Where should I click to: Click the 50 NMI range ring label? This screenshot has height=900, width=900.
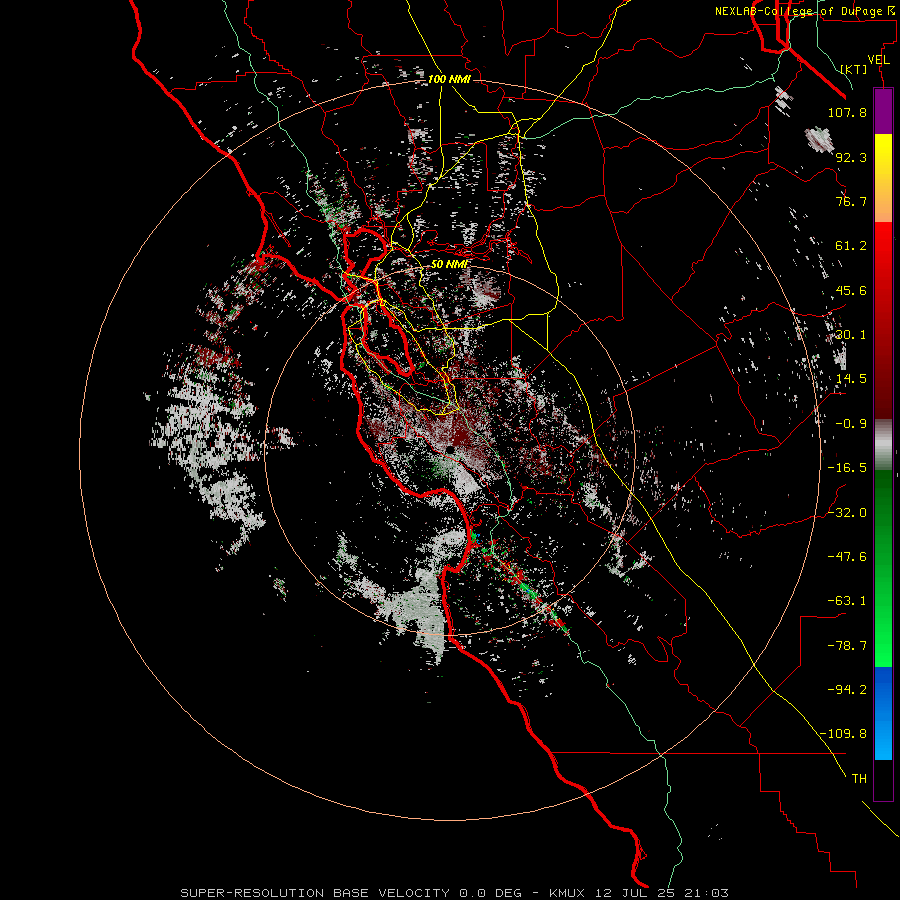[449, 264]
